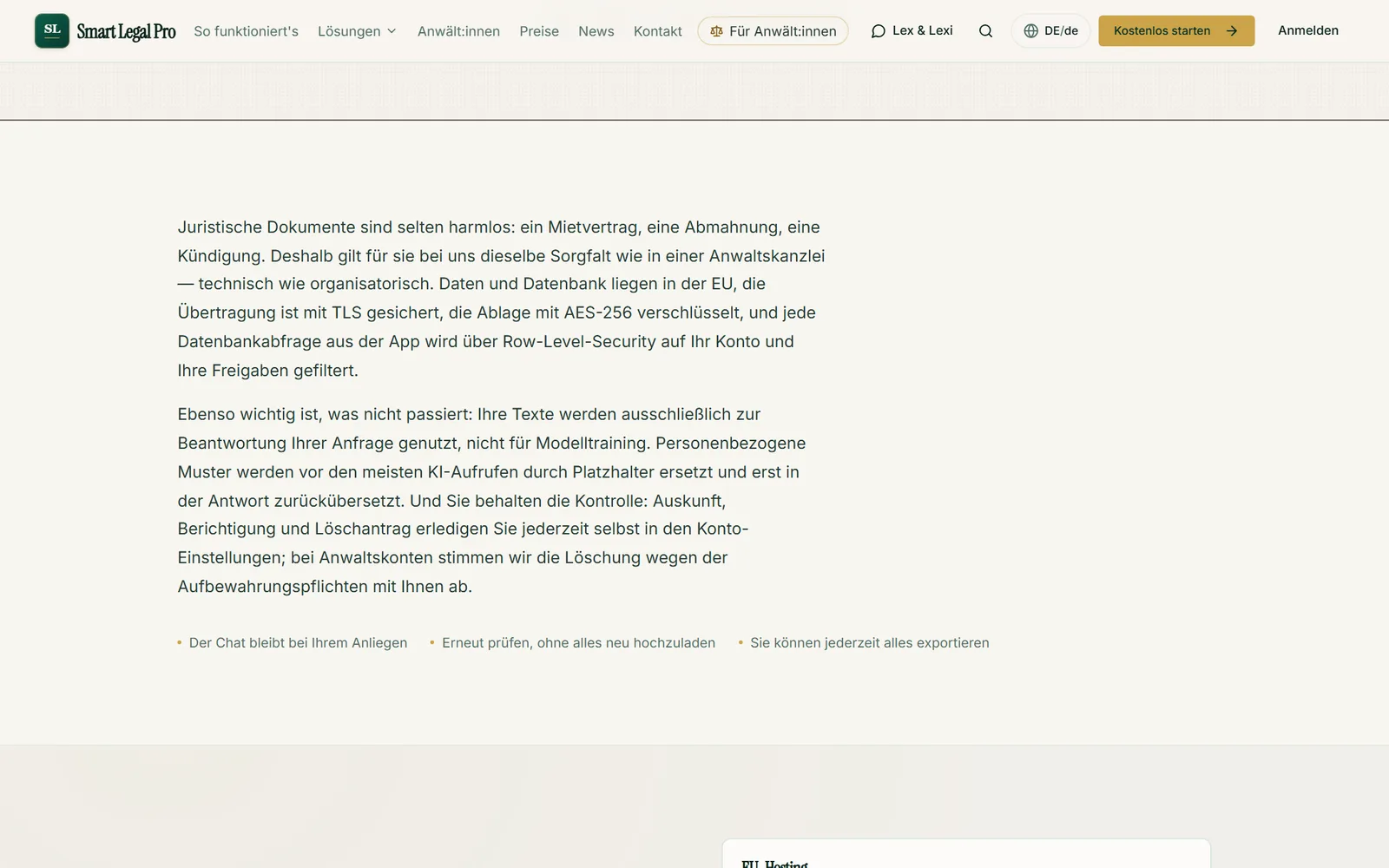The width and height of the screenshot is (1389, 868).
Task: Expand the Lösungen dropdown chevron
Action: point(392,31)
